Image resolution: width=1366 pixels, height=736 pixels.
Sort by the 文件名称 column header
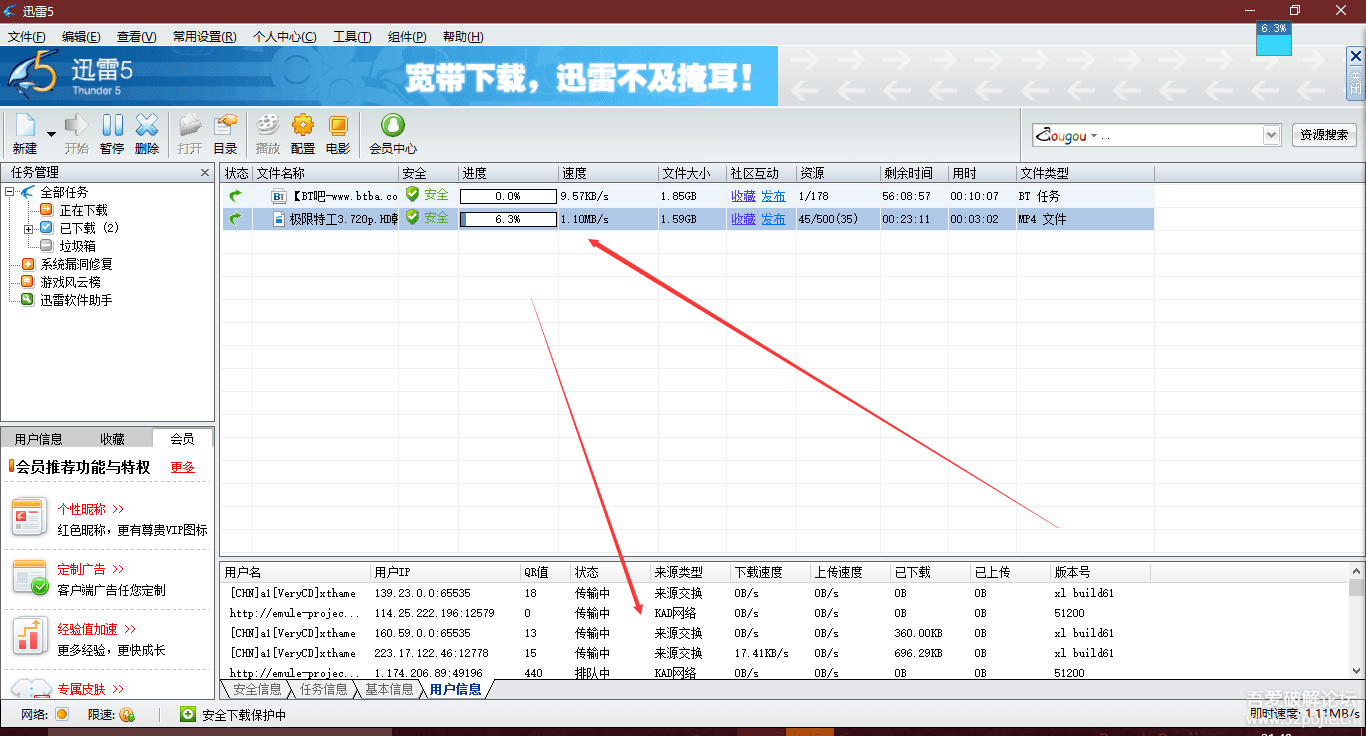pyautogui.click(x=325, y=173)
